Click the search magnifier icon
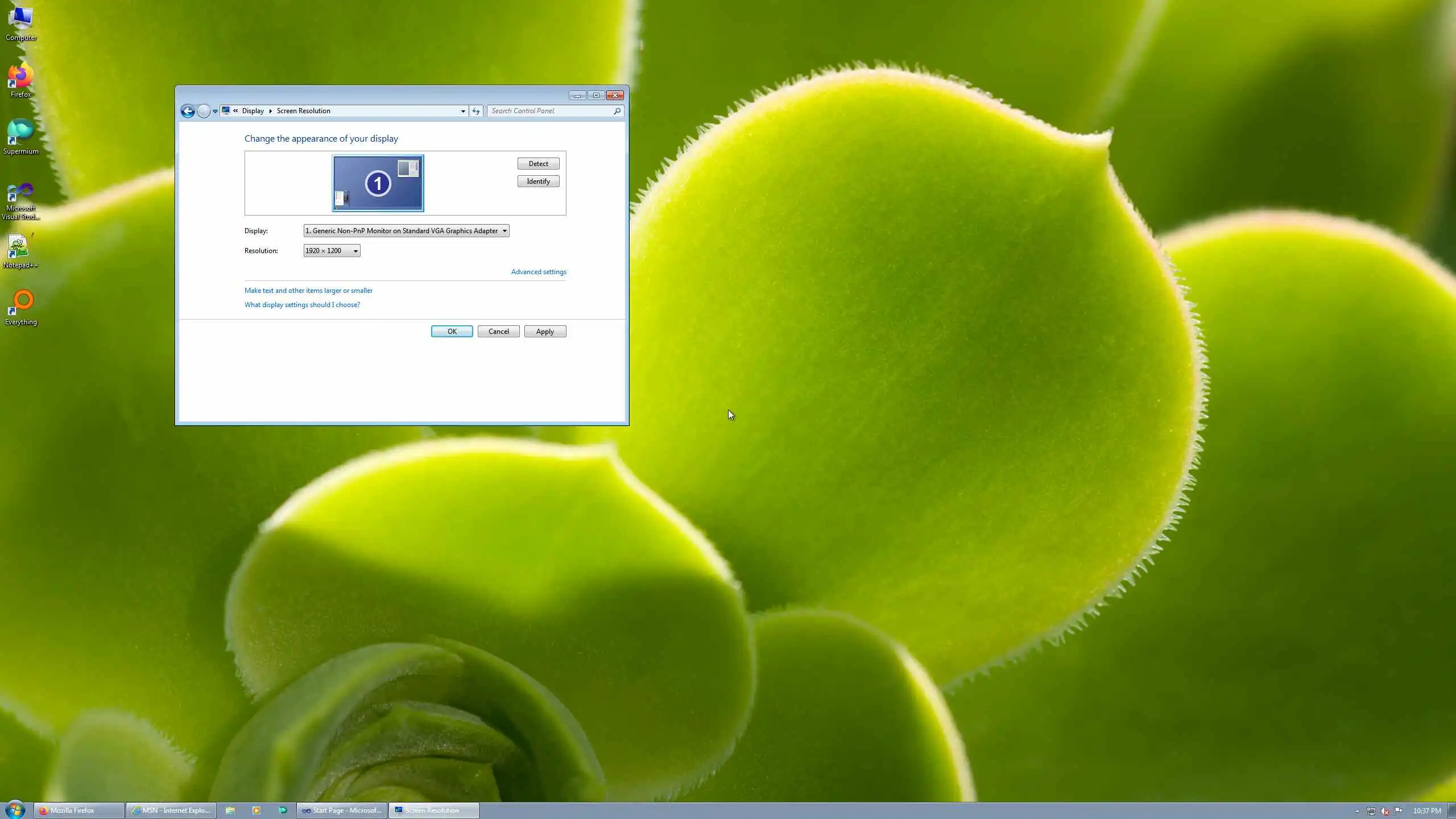 pyautogui.click(x=617, y=111)
